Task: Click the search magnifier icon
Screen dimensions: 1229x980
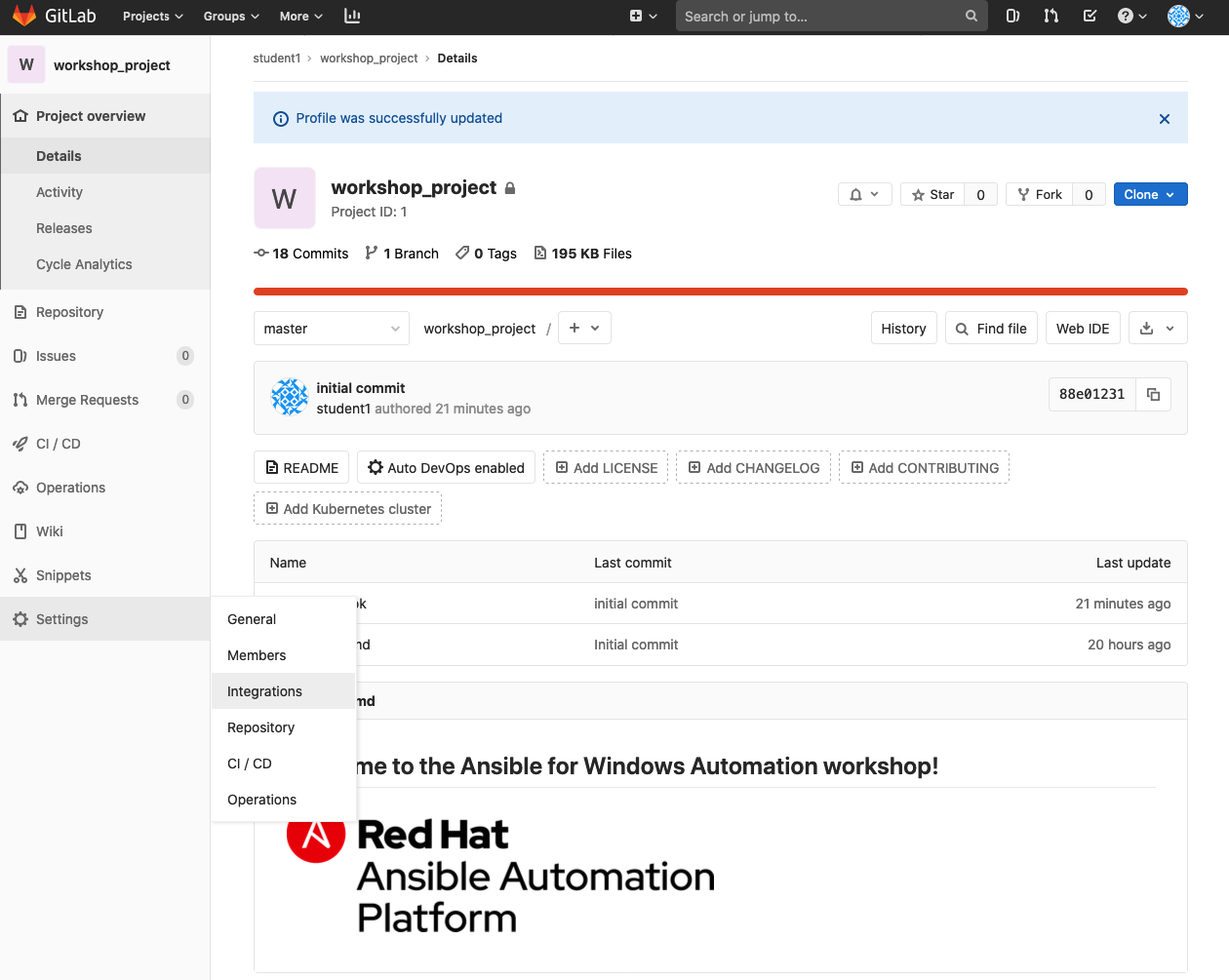Action: click(971, 17)
